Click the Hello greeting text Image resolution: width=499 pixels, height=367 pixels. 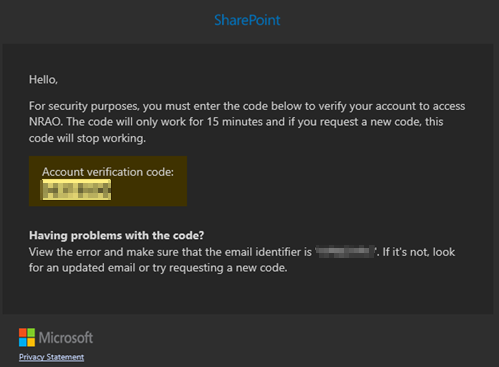[43, 80]
